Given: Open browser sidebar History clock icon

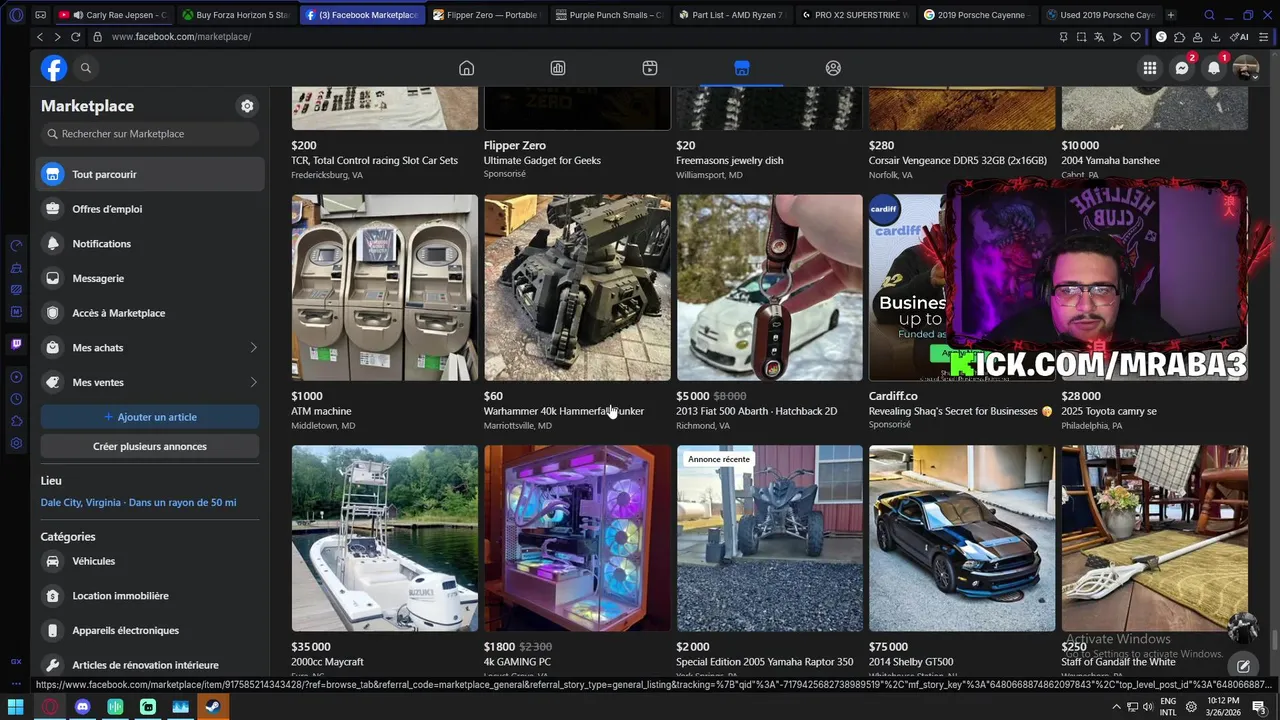Looking at the screenshot, I should [x=16, y=399].
